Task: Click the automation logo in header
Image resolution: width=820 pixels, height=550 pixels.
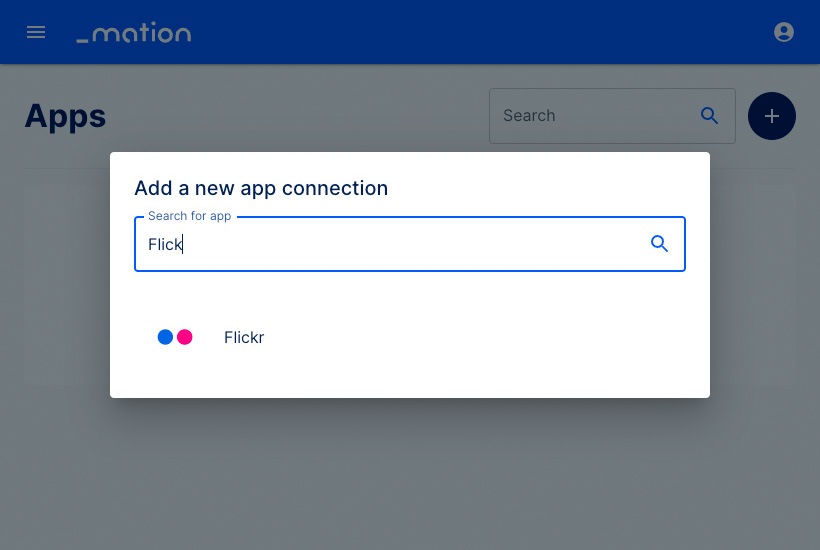Action: coord(134,32)
